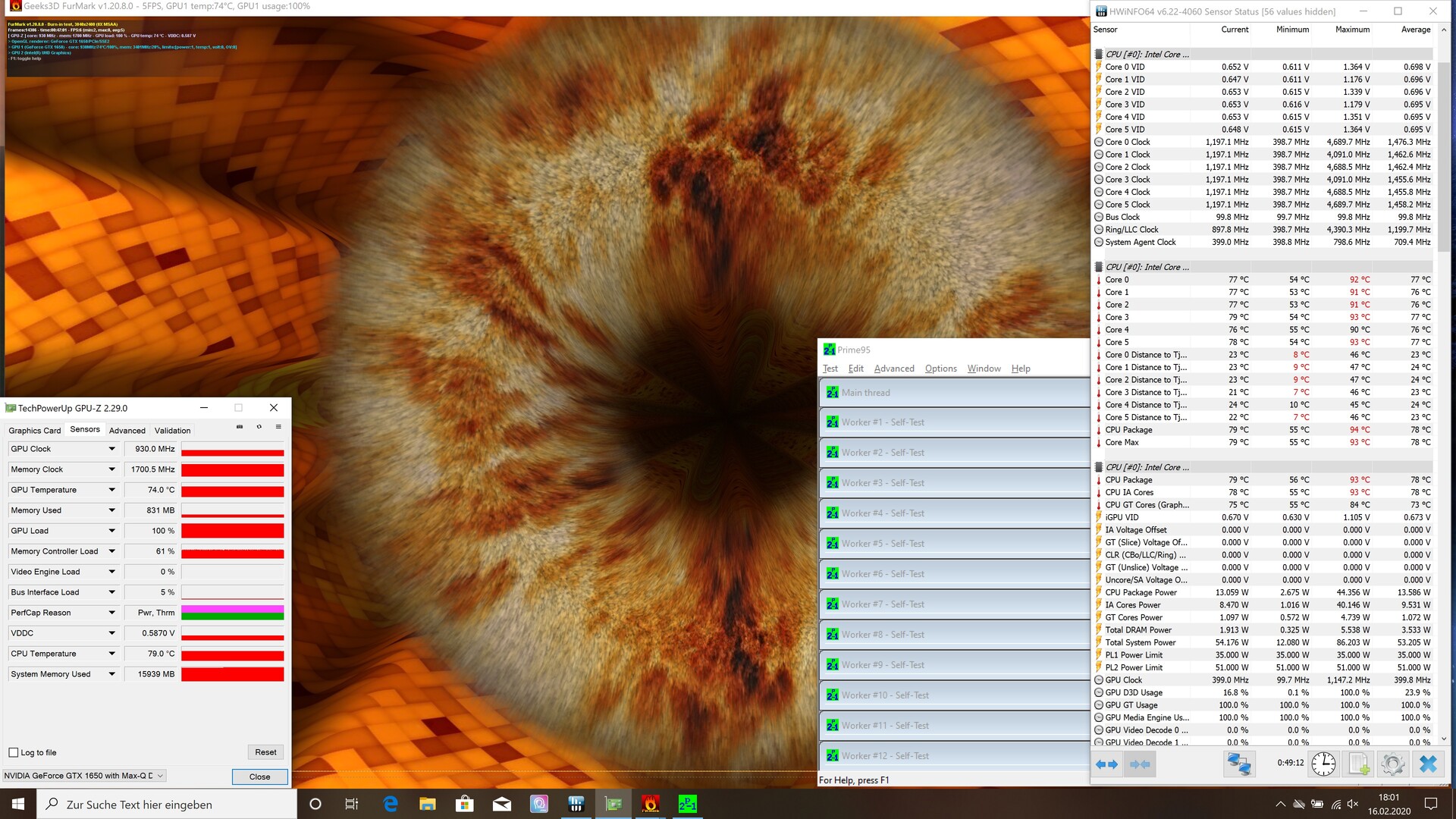Open Microsoft Edge from taskbar
The width and height of the screenshot is (1456, 819).
[391, 804]
